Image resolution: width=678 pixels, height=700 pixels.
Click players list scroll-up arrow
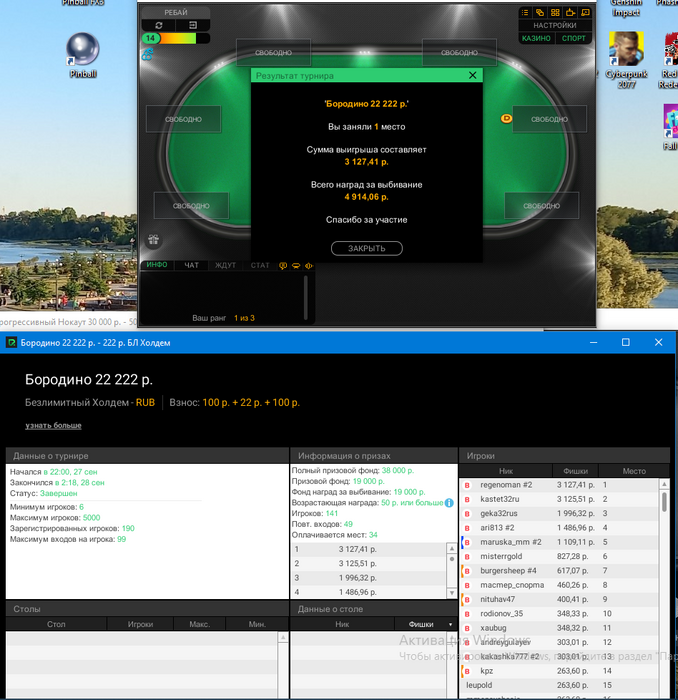[664, 484]
